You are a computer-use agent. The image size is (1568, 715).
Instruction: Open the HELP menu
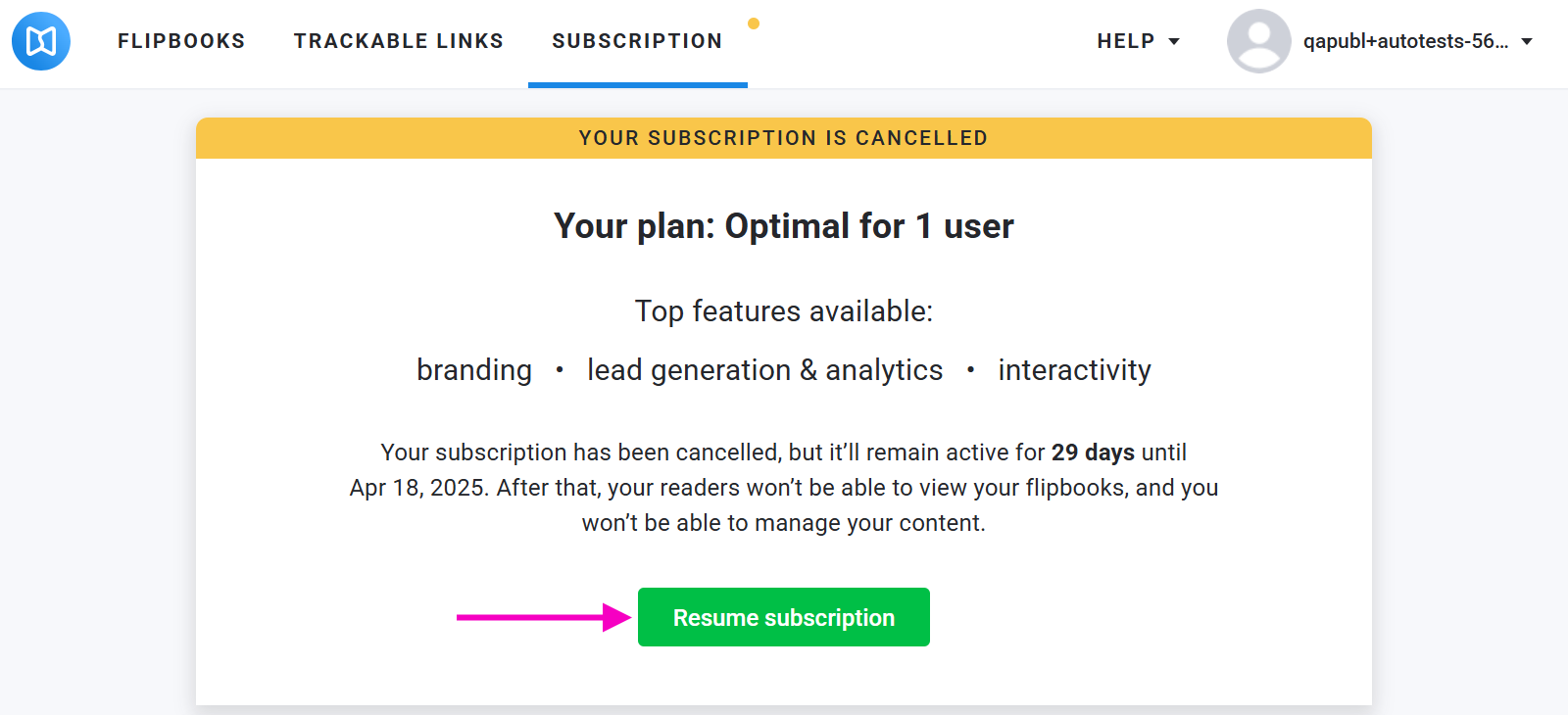coord(1125,41)
